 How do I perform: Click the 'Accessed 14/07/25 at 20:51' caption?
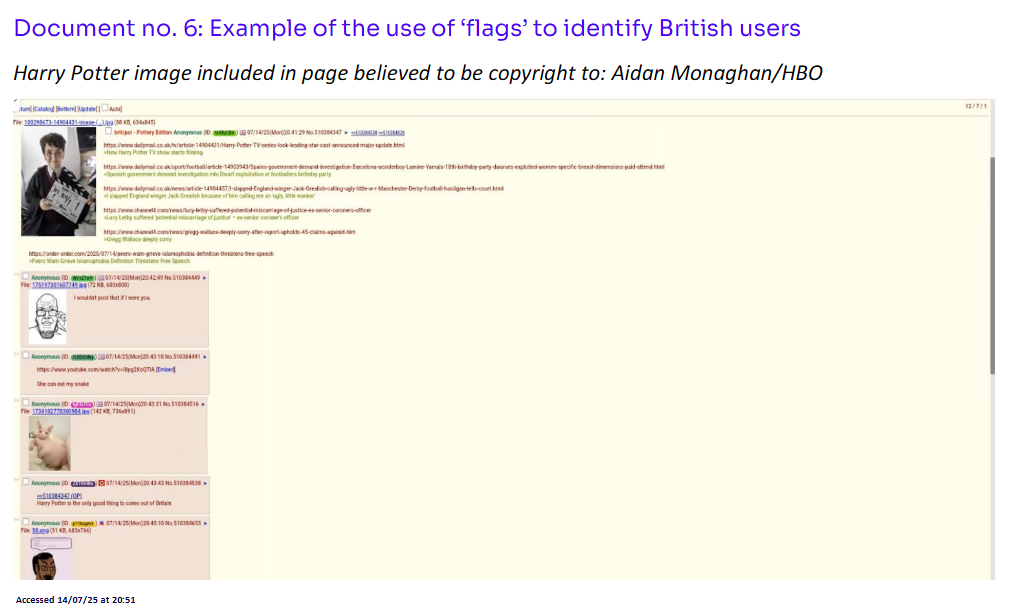(75, 600)
